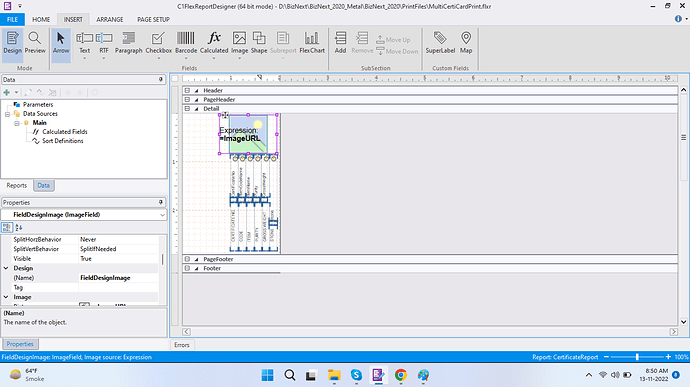Insert a SuperLabel custom field
The image size is (690, 387).
(440, 43)
